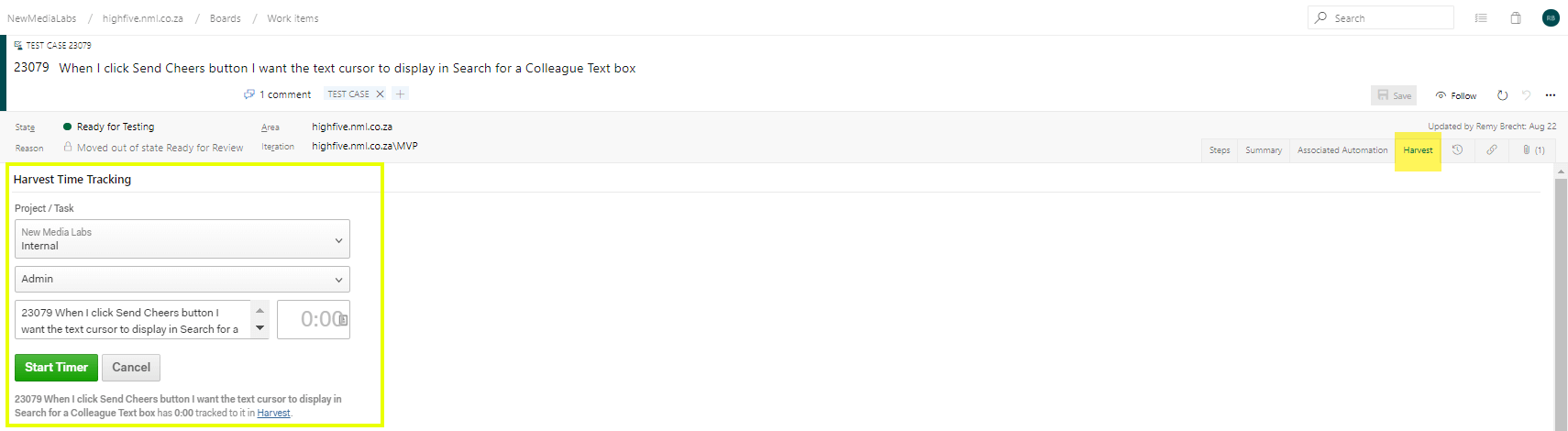Image resolution: width=1568 pixels, height=431 pixels.
Task: Open the work item list icon
Action: (x=1481, y=18)
